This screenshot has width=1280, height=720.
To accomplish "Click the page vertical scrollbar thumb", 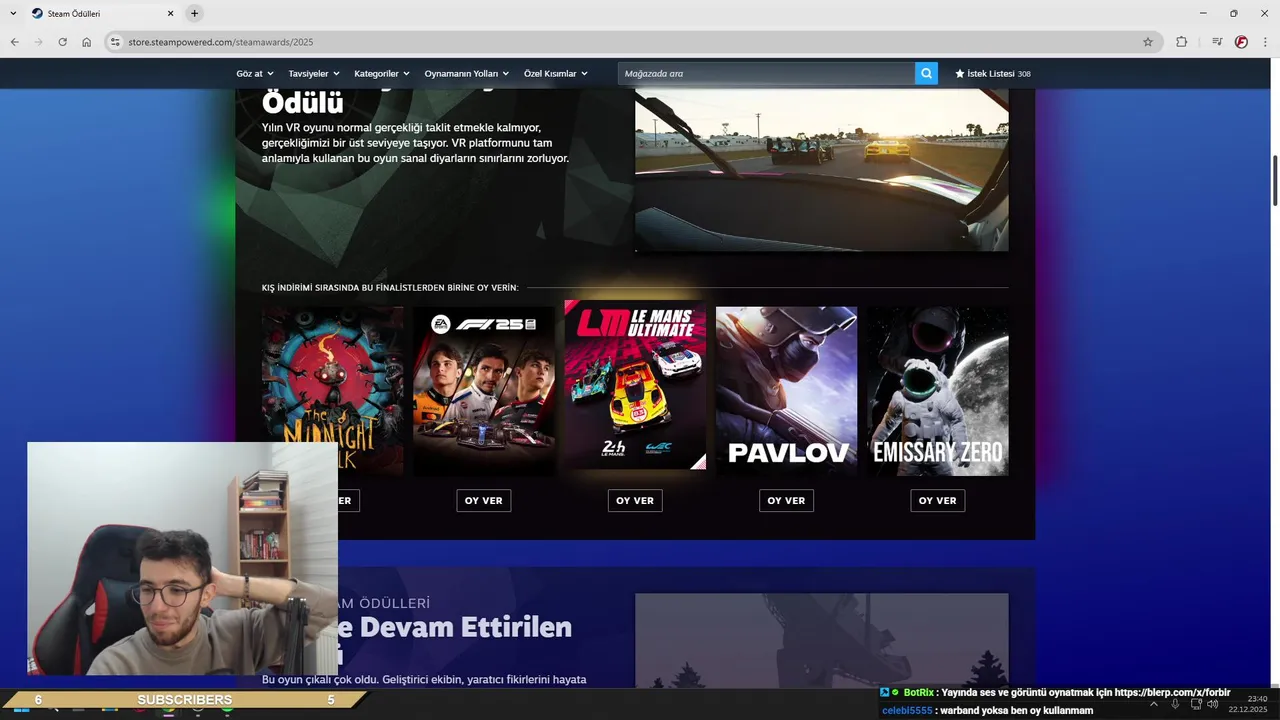I will click(1275, 181).
